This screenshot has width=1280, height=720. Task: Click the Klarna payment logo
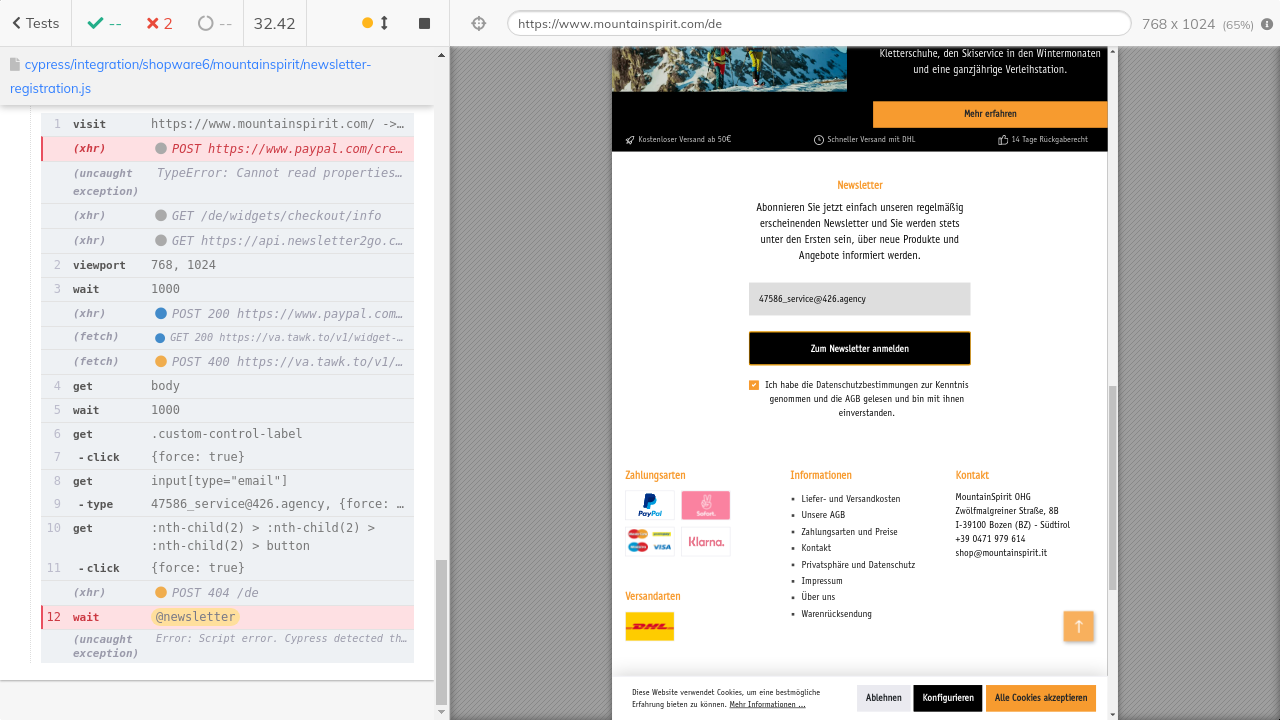(x=706, y=542)
